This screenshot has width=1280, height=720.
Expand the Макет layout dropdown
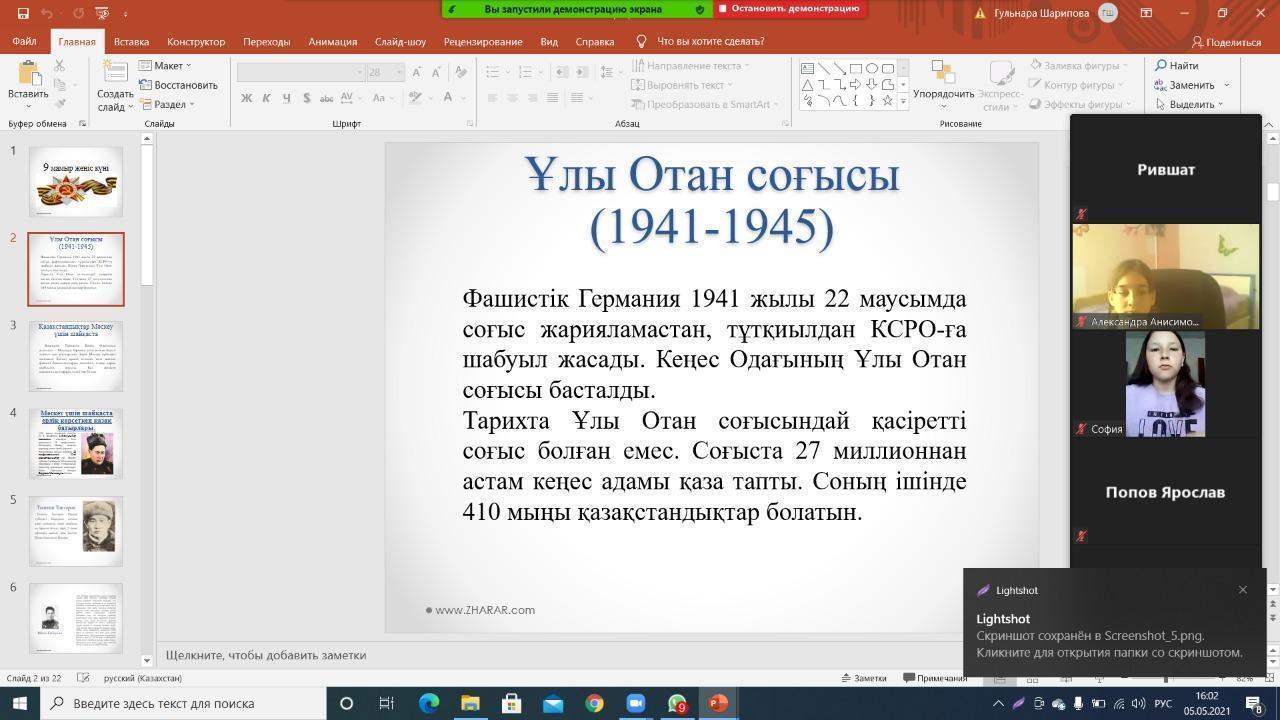[x=166, y=66]
